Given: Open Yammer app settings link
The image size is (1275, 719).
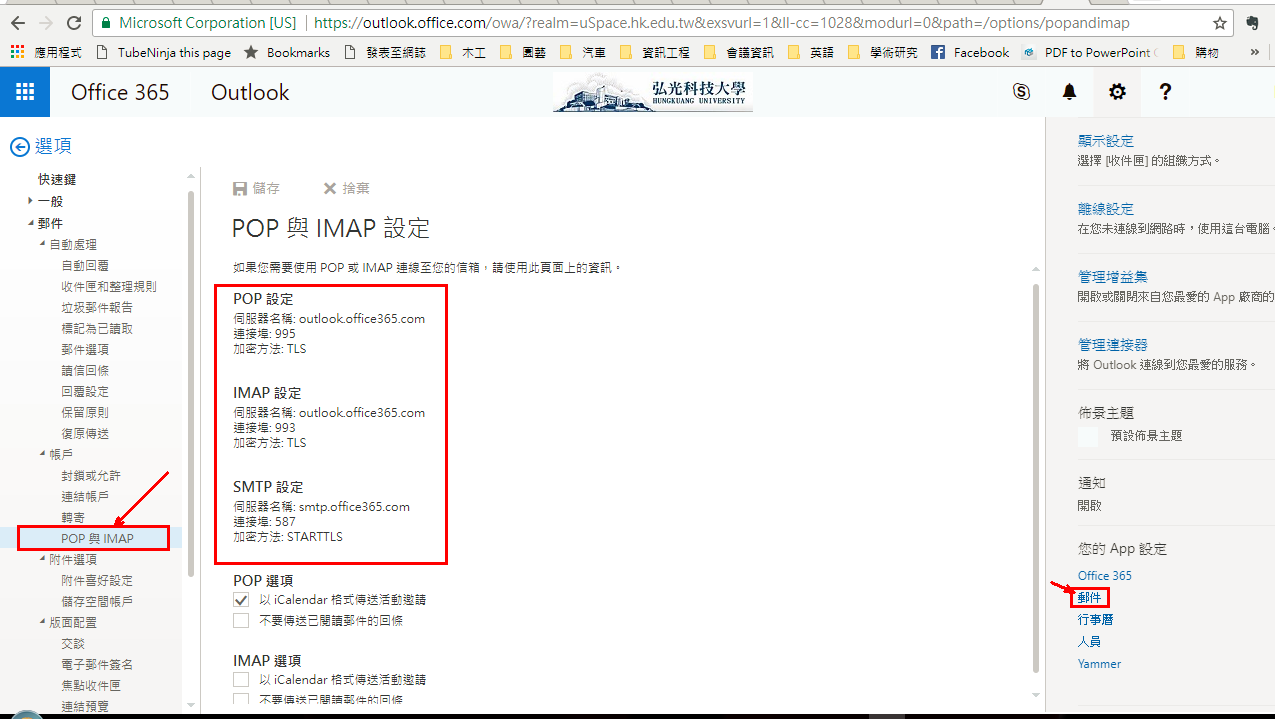Looking at the screenshot, I should coord(1100,664).
